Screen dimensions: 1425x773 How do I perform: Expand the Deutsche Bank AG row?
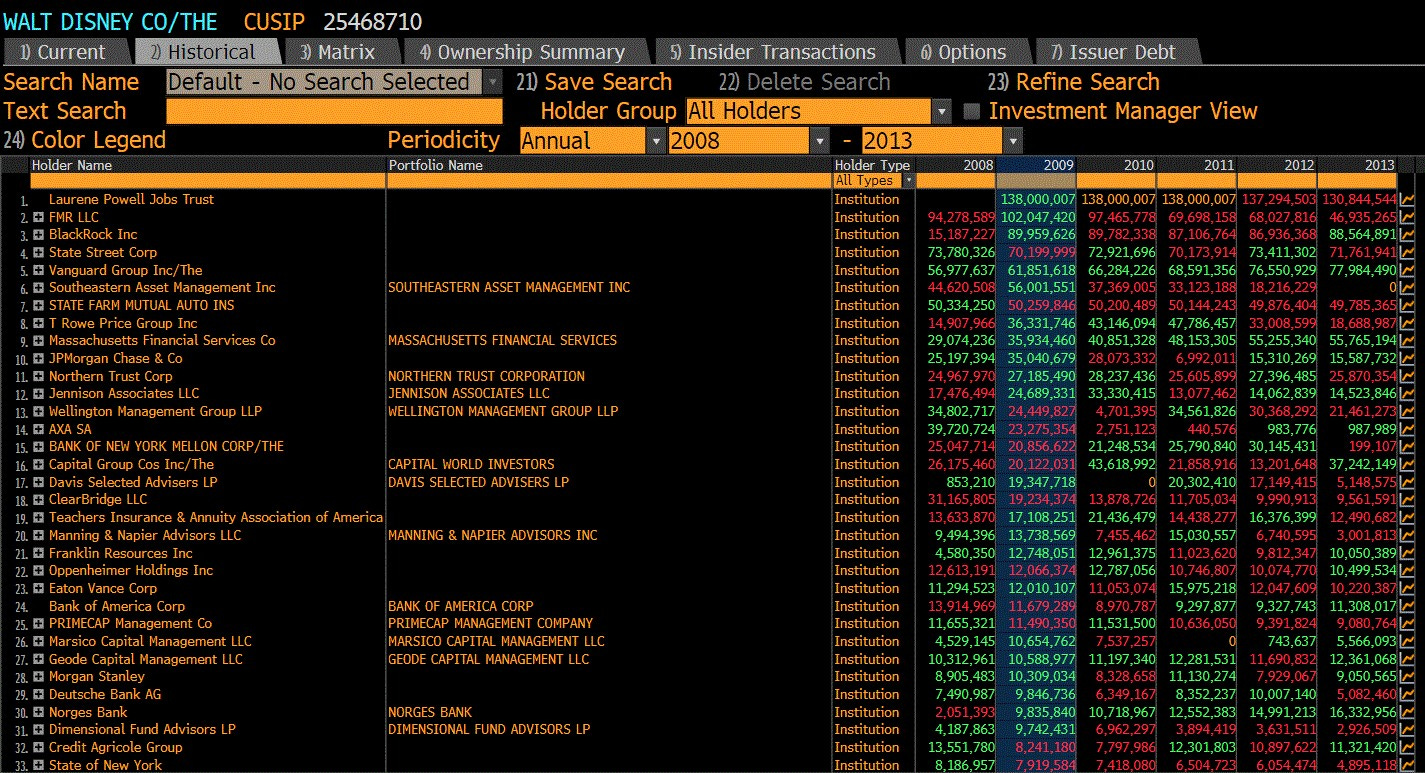click(38, 694)
